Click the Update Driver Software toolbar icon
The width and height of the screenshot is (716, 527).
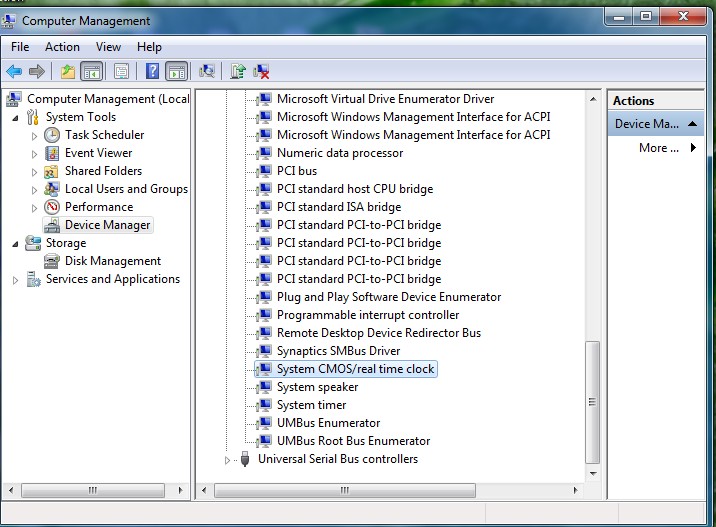(237, 71)
